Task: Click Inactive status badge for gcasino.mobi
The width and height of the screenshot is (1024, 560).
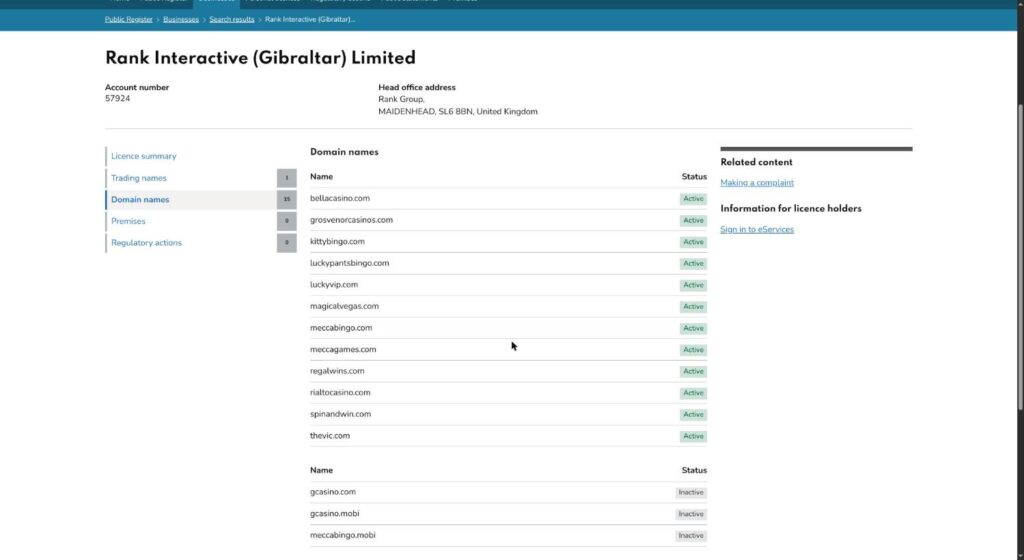Action: point(691,514)
